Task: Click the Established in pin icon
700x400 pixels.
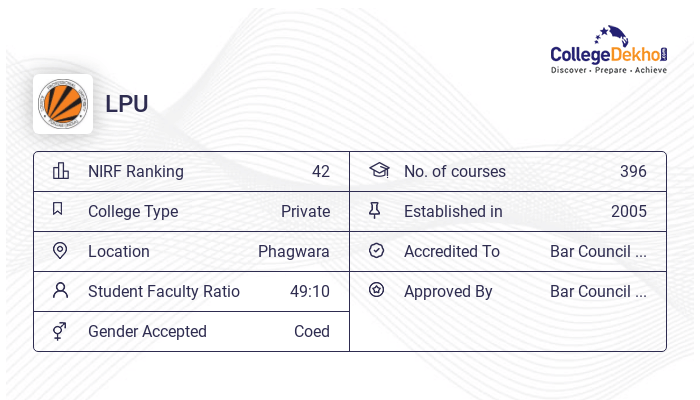Action: point(376,211)
